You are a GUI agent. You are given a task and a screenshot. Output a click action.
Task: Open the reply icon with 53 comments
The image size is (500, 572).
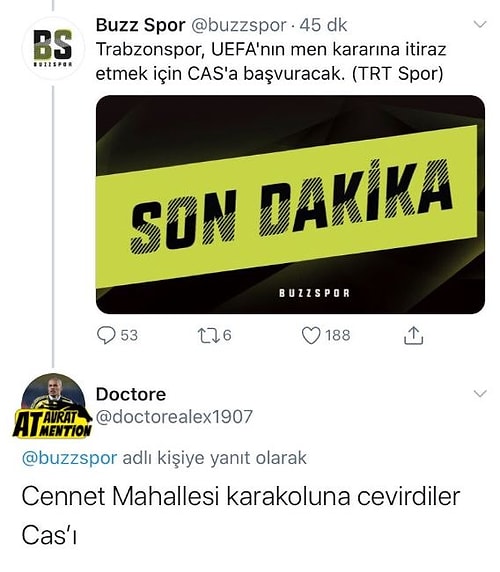[x=106, y=335]
